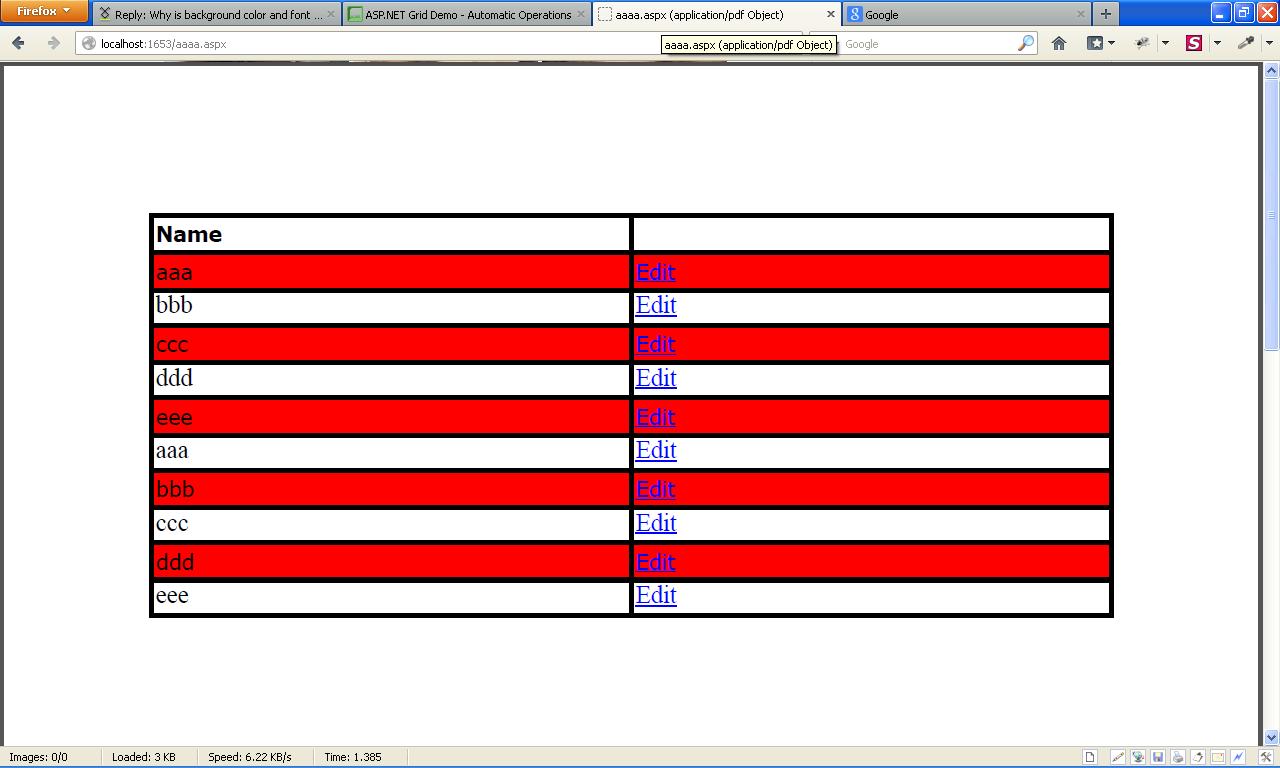Click the Edit link in the aaa row
Screen dimensions: 1280x768
pos(655,271)
